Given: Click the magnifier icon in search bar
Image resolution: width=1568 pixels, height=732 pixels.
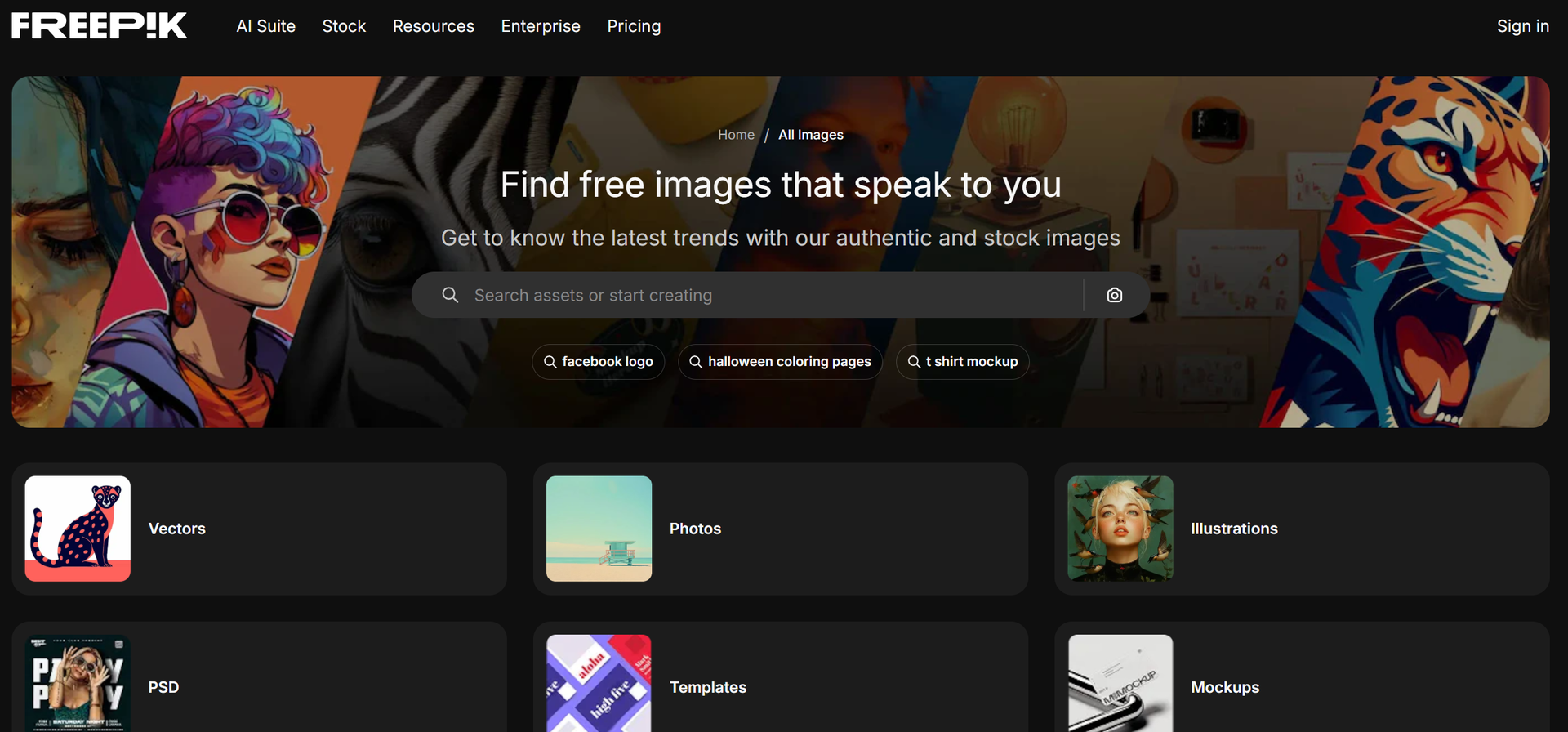Looking at the screenshot, I should 450,295.
